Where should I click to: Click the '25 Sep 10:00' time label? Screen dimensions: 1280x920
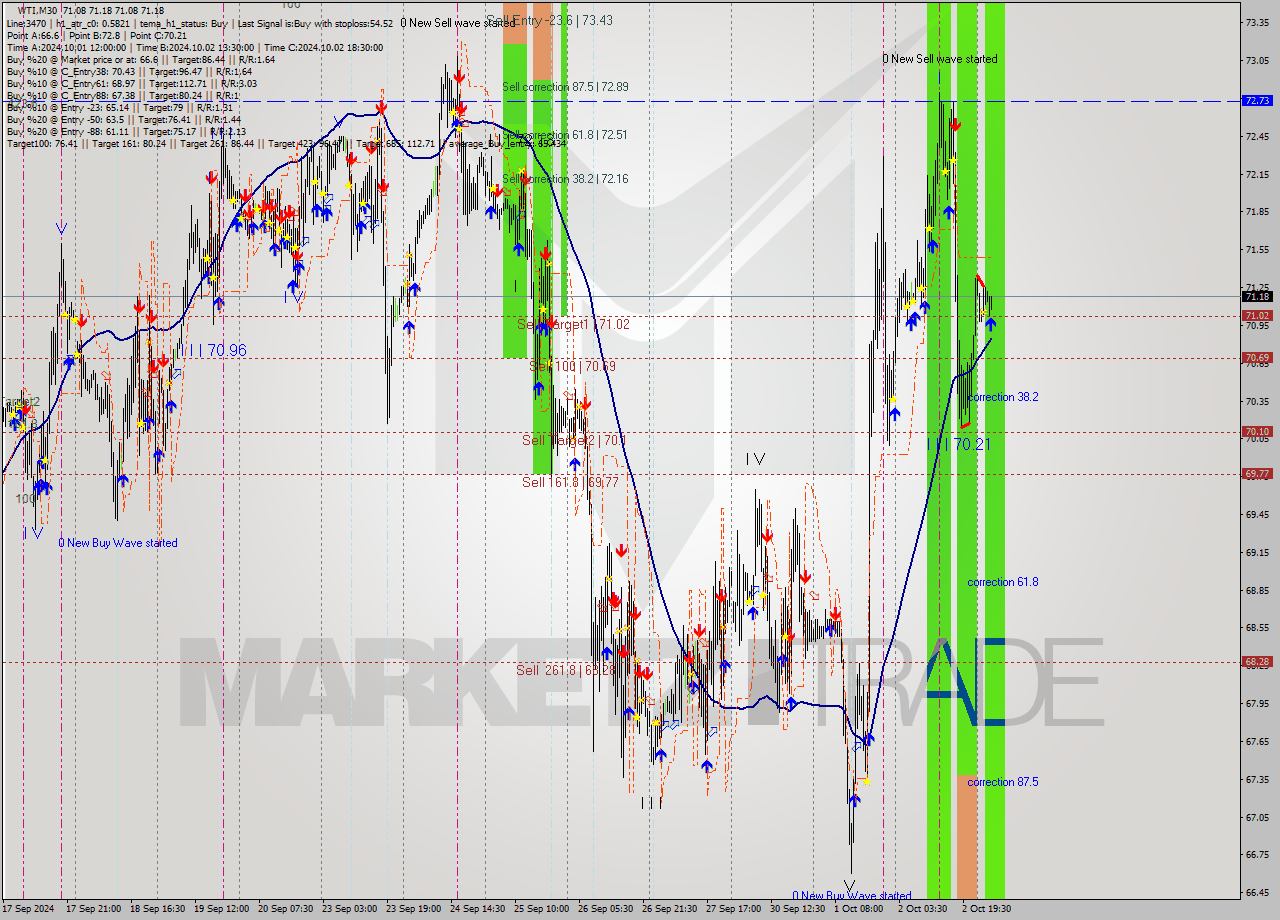click(x=542, y=909)
